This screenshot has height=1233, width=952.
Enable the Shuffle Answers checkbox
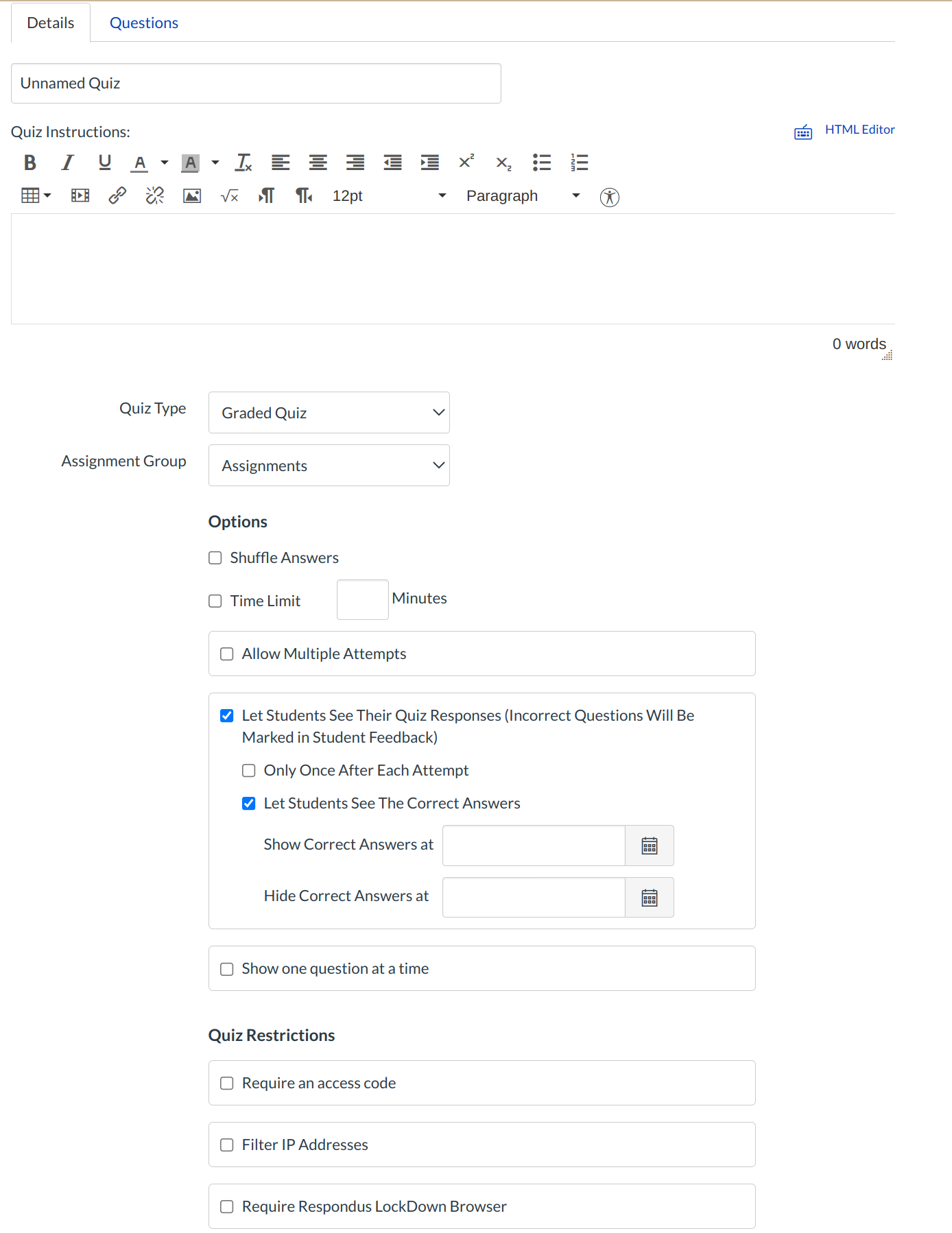coord(215,558)
